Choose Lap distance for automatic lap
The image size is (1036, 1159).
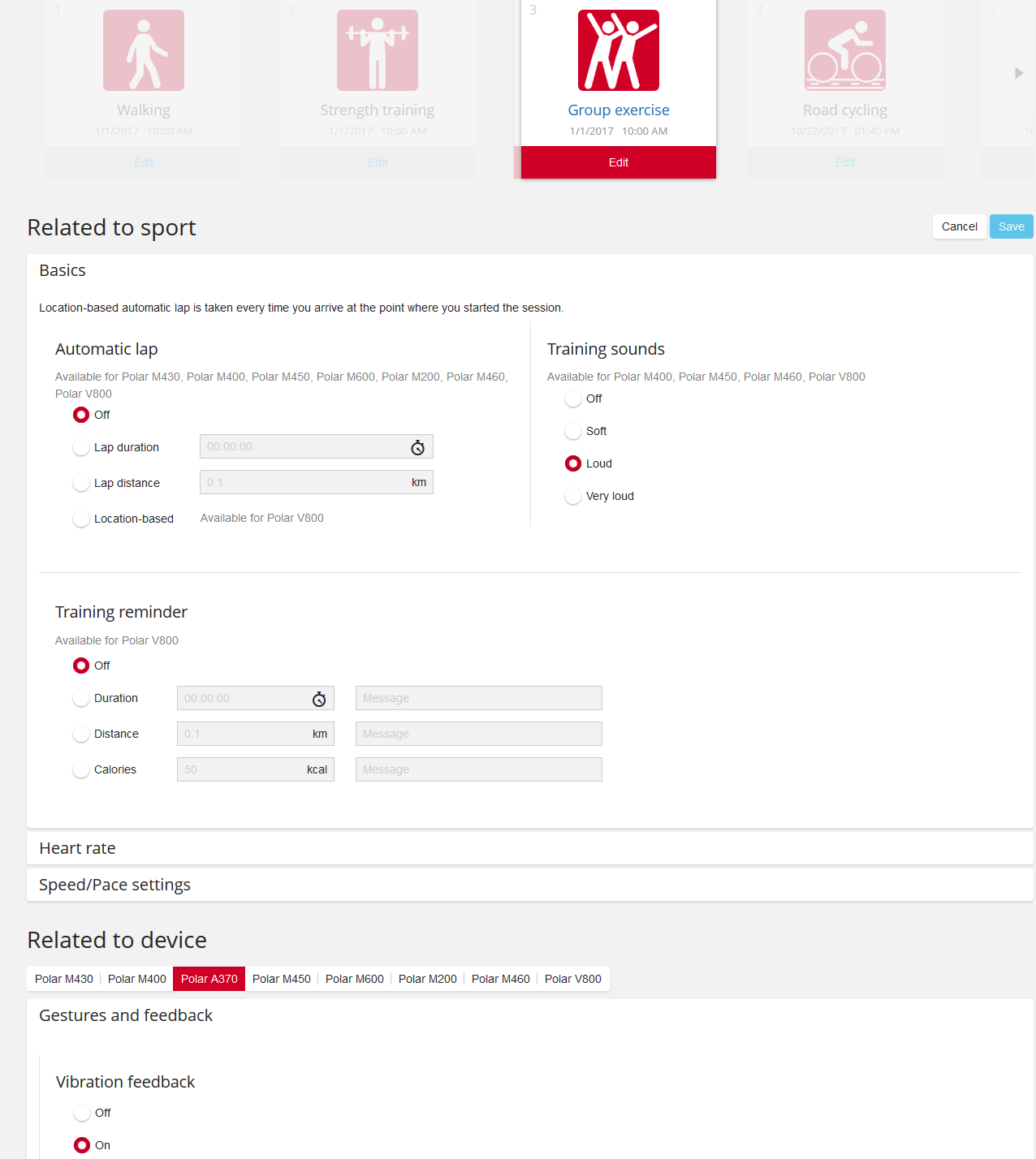click(81, 483)
